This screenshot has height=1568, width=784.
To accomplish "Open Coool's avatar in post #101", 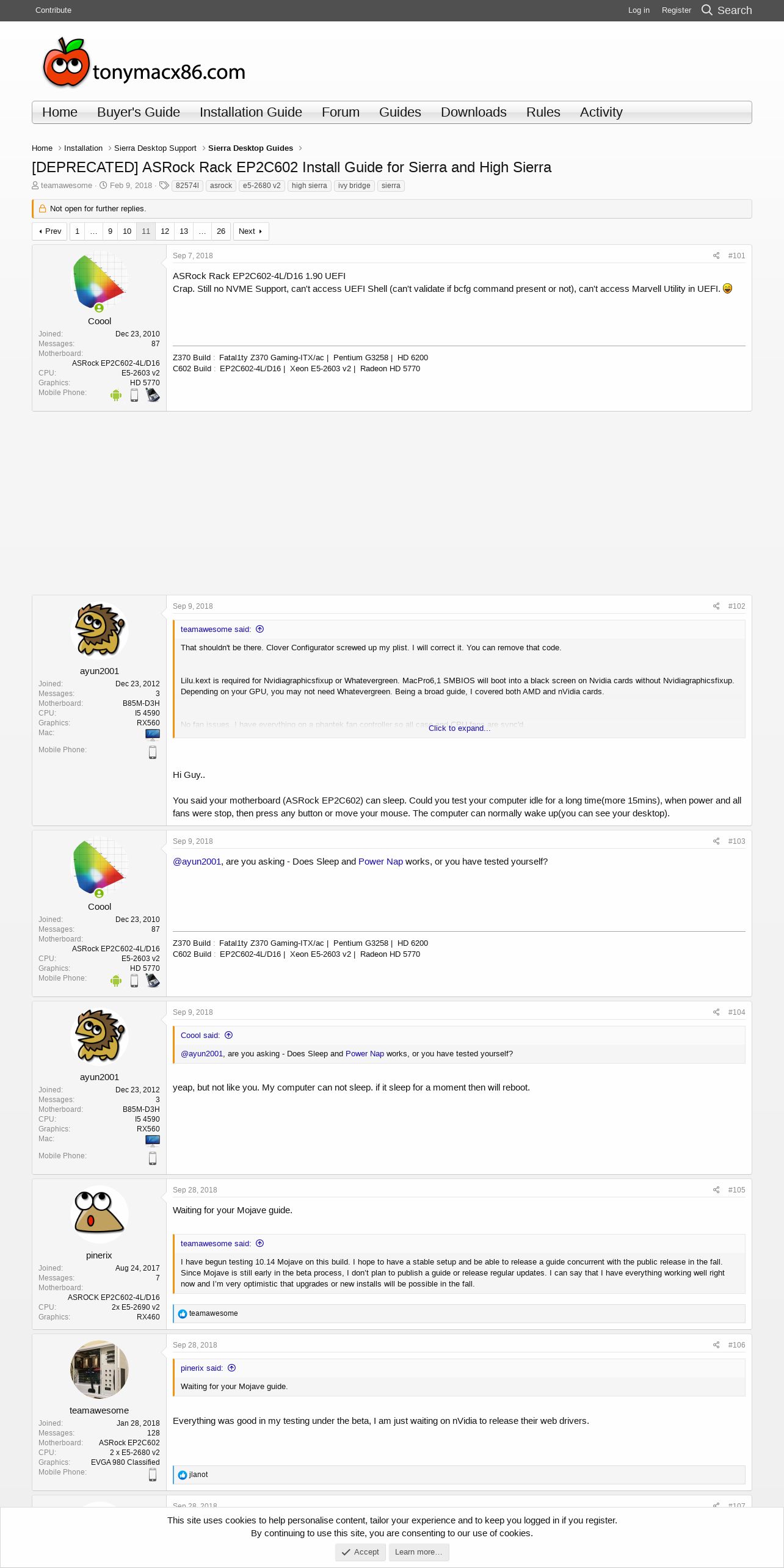I will [x=100, y=280].
